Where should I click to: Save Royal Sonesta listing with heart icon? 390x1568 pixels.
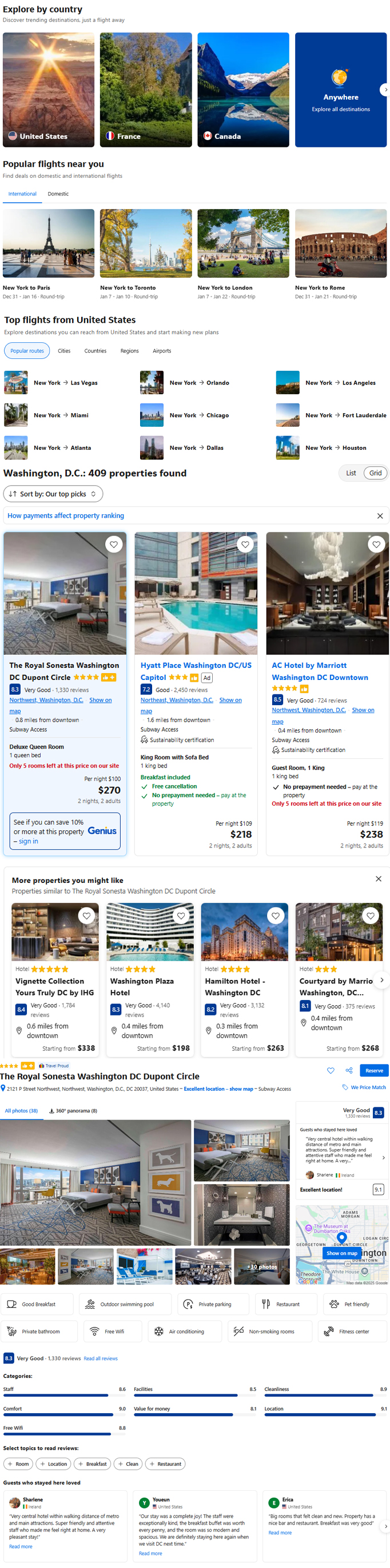click(114, 545)
